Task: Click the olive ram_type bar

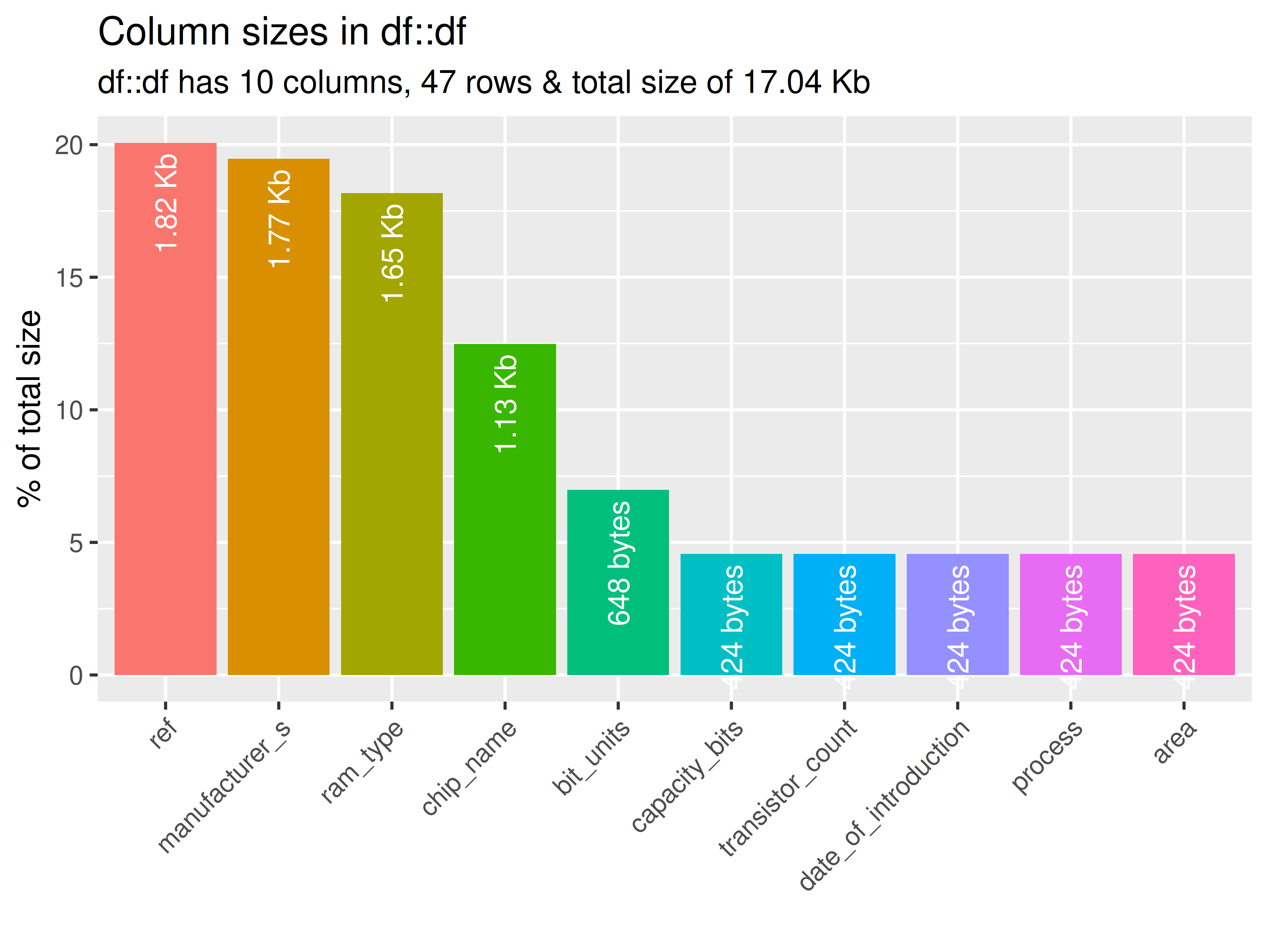Action: [x=392, y=434]
